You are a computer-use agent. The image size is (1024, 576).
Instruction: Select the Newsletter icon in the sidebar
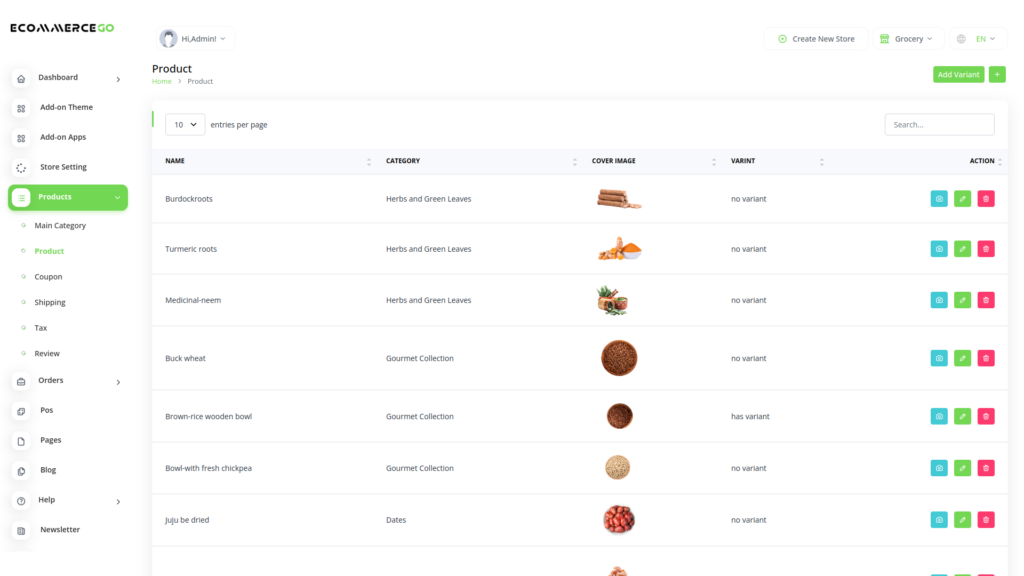point(20,529)
